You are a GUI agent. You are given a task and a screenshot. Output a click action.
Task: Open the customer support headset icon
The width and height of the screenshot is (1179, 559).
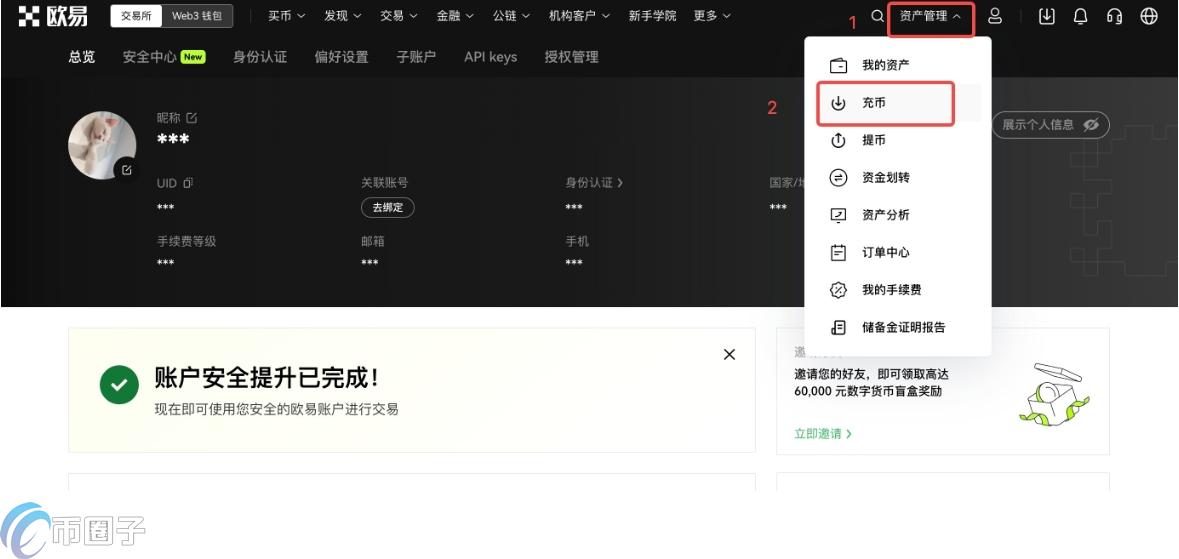coord(1114,16)
